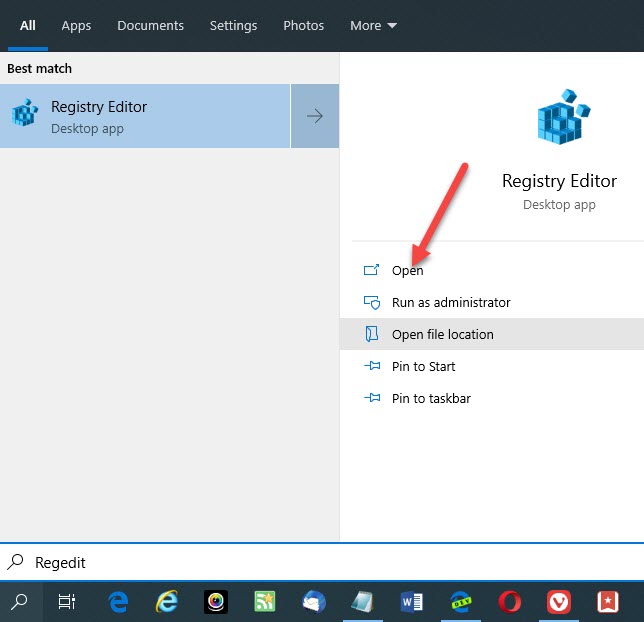Open Task View from the taskbar
The width and height of the screenshot is (644, 622).
pos(67,602)
